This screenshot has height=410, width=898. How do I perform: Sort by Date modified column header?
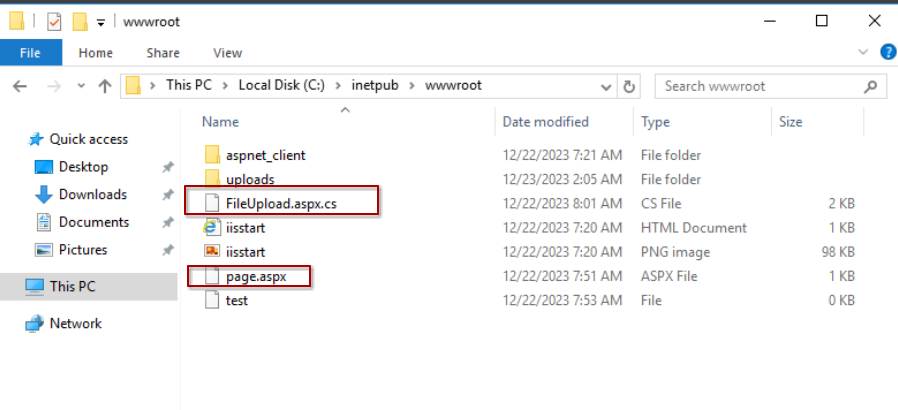tap(545, 122)
